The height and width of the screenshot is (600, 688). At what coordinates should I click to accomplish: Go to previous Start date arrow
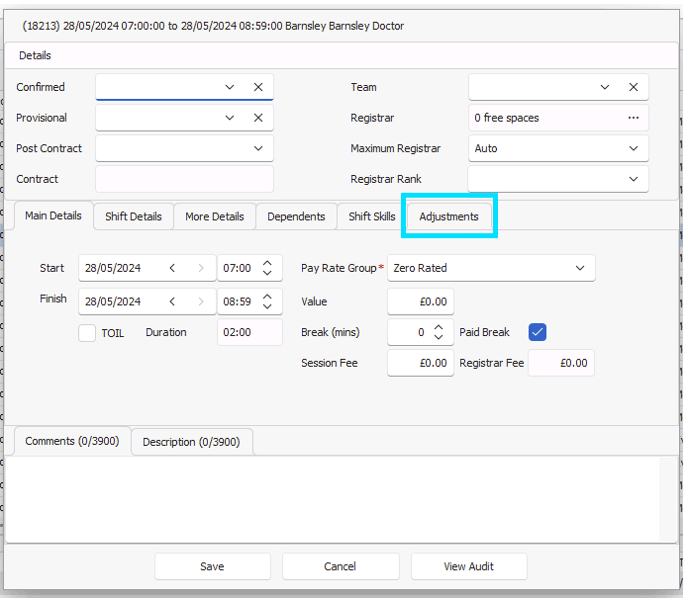(x=172, y=268)
